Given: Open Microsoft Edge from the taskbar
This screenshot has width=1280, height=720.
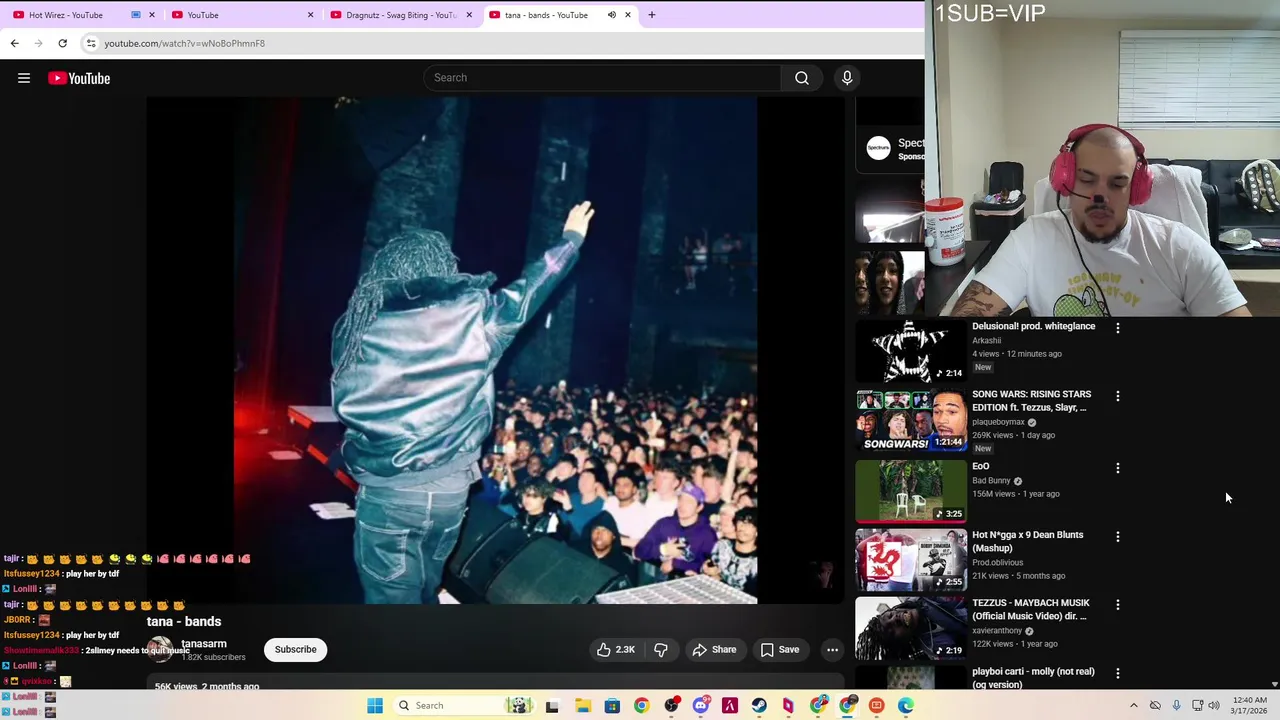Looking at the screenshot, I should 906,706.
